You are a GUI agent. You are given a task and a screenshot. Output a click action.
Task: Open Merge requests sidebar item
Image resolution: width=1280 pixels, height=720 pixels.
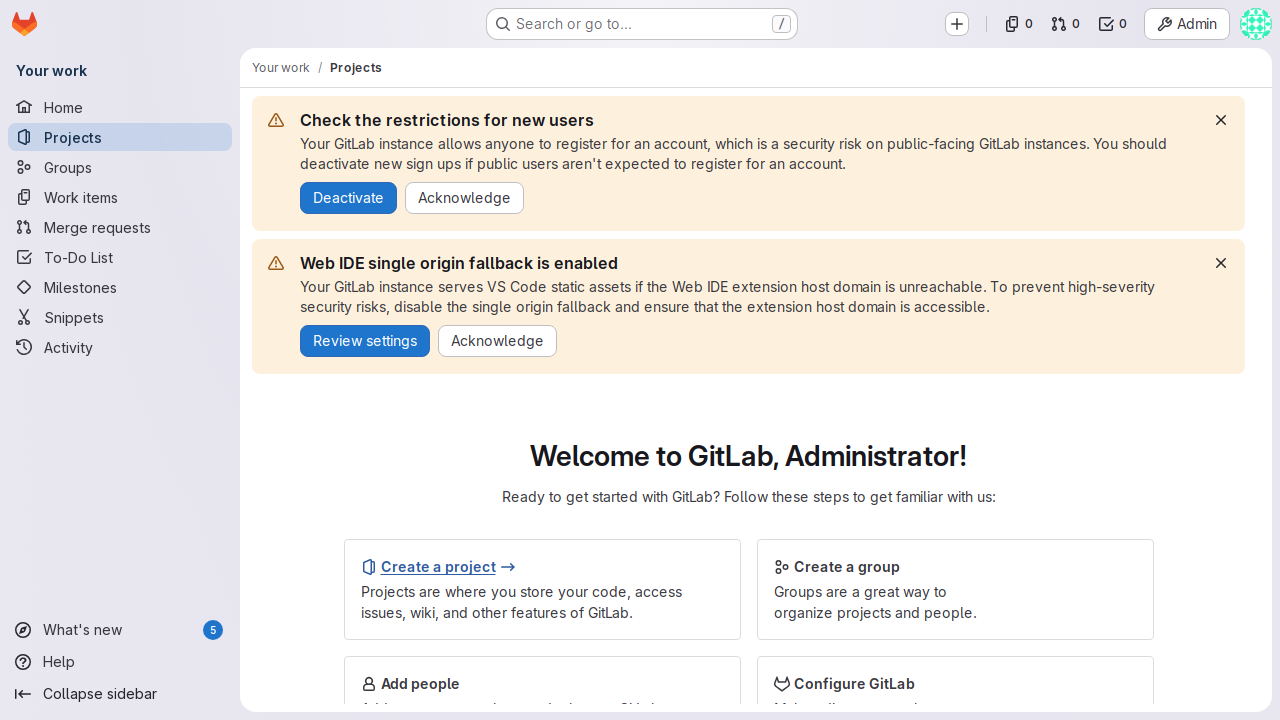(120, 227)
